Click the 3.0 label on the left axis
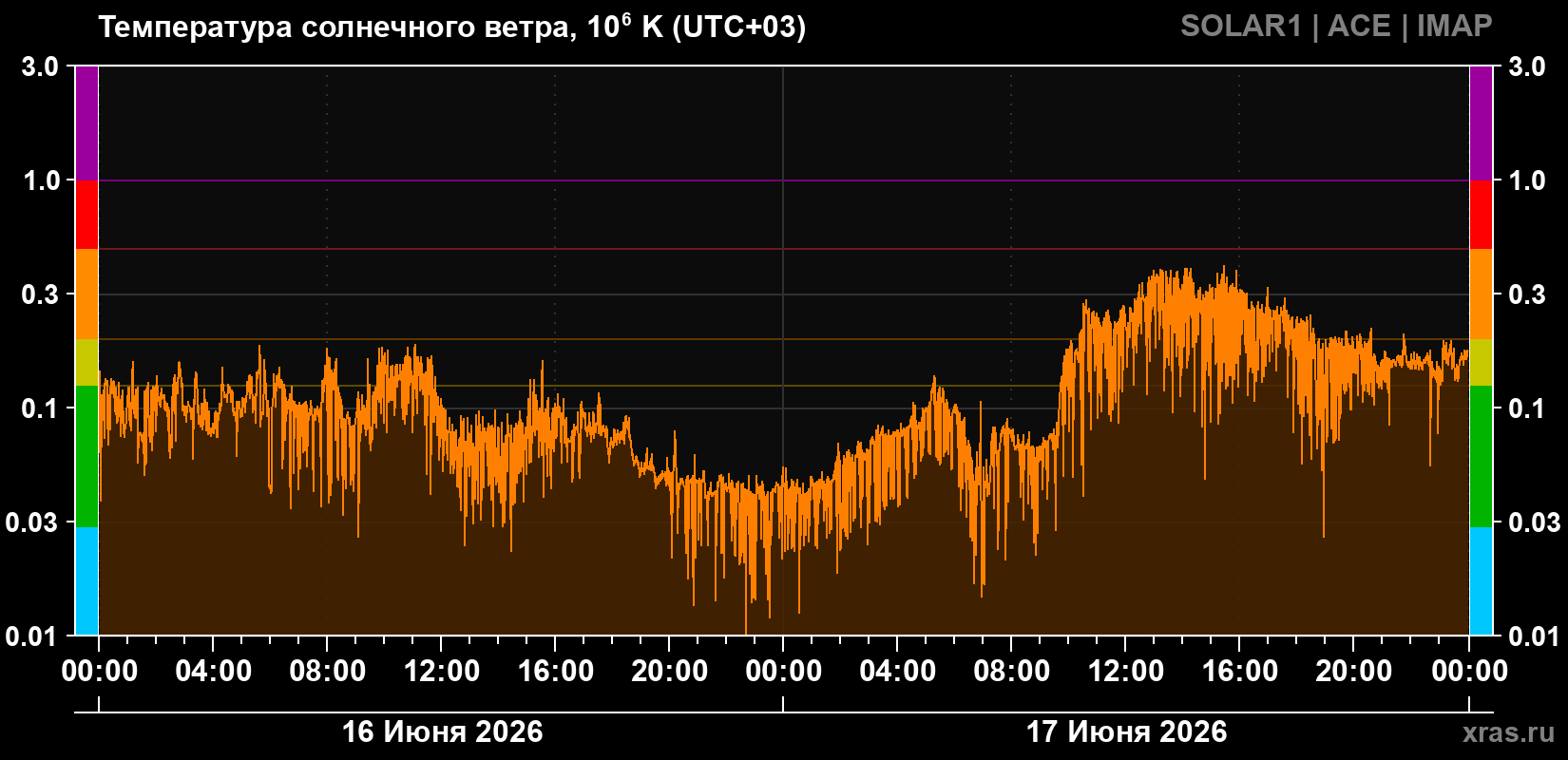 pos(40,66)
